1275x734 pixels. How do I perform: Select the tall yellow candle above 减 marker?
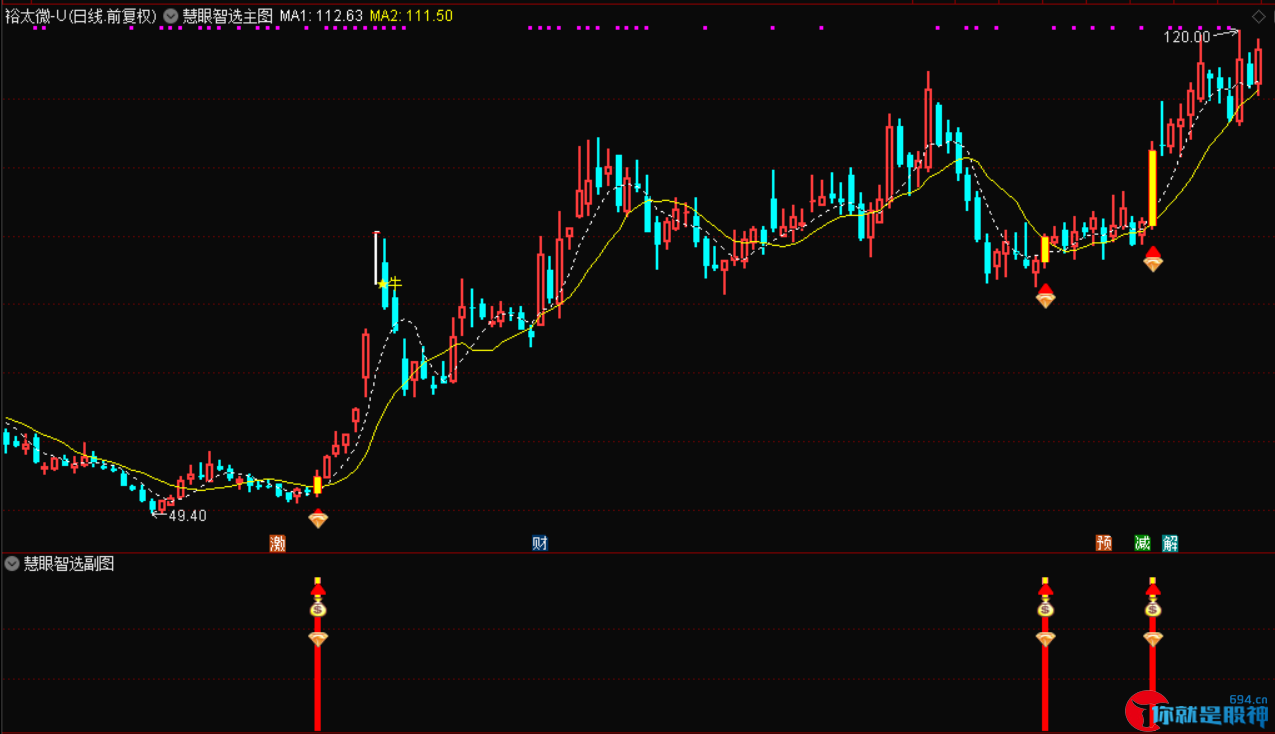pos(1152,188)
